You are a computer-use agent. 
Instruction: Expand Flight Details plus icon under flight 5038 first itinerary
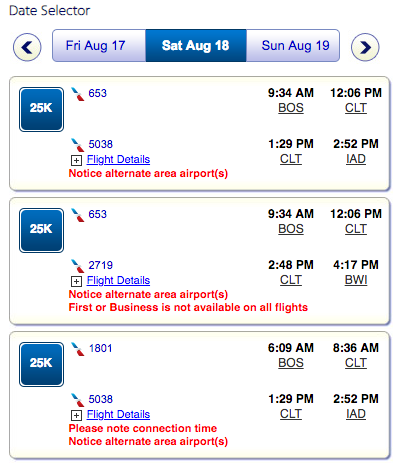click(x=76, y=161)
